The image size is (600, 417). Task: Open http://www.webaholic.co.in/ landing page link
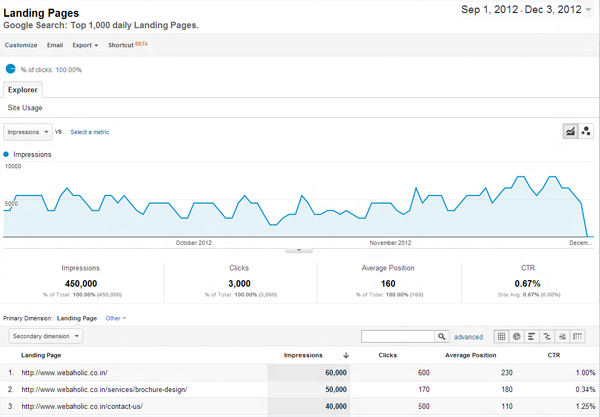[x=64, y=373]
